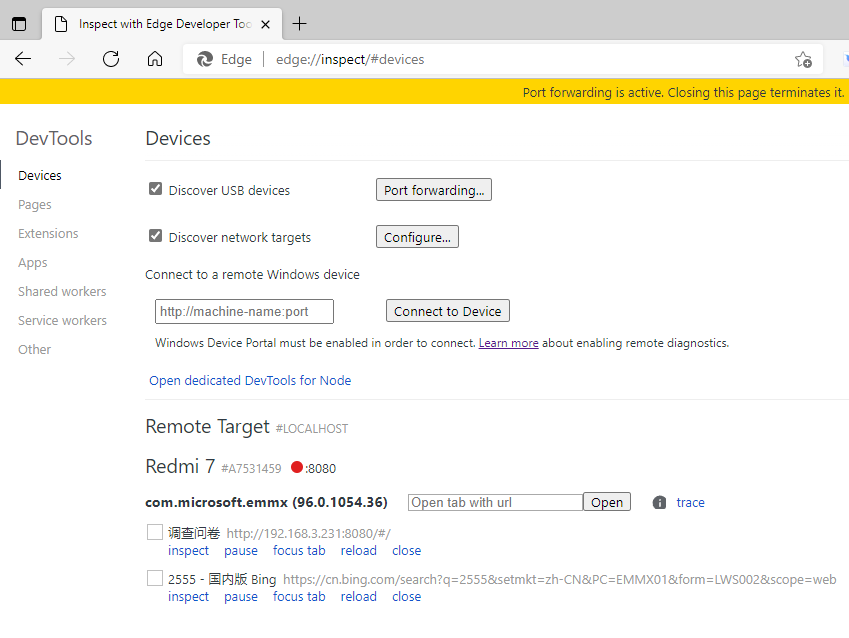Open the tab actions menu icon

click(19, 24)
